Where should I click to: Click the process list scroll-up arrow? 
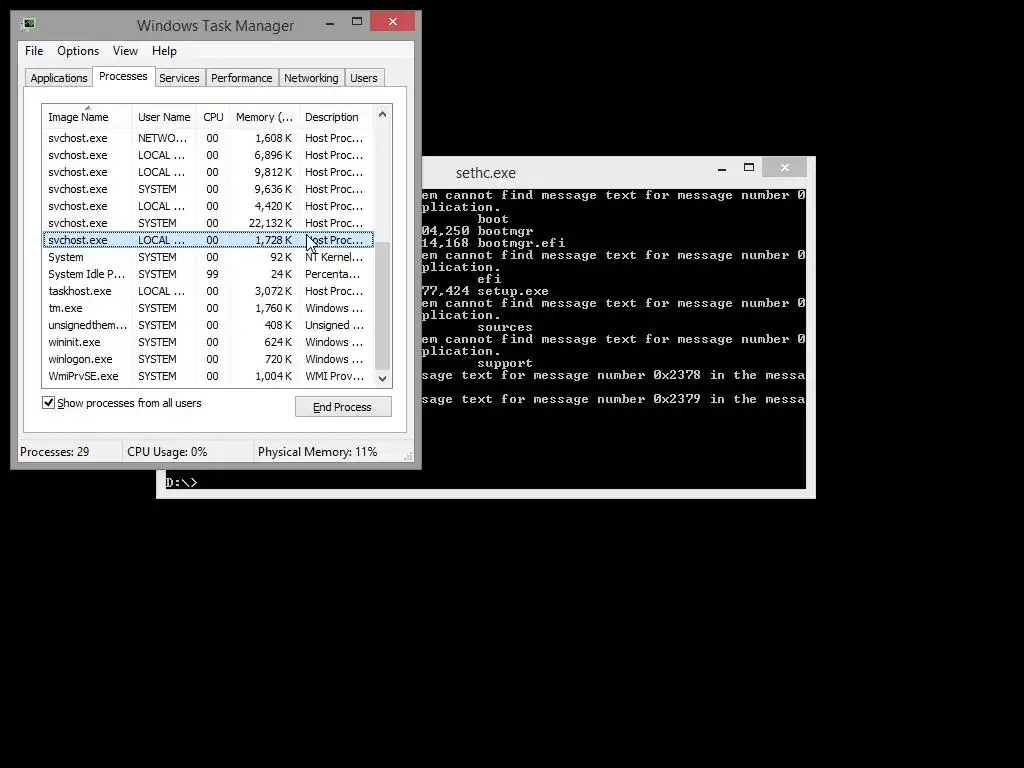383,114
